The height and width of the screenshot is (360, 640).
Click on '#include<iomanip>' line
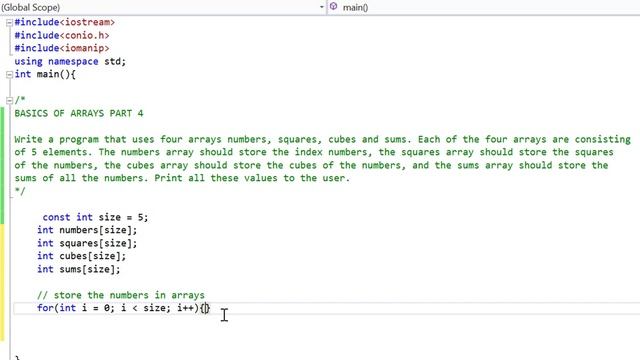pyautogui.click(x=62, y=48)
